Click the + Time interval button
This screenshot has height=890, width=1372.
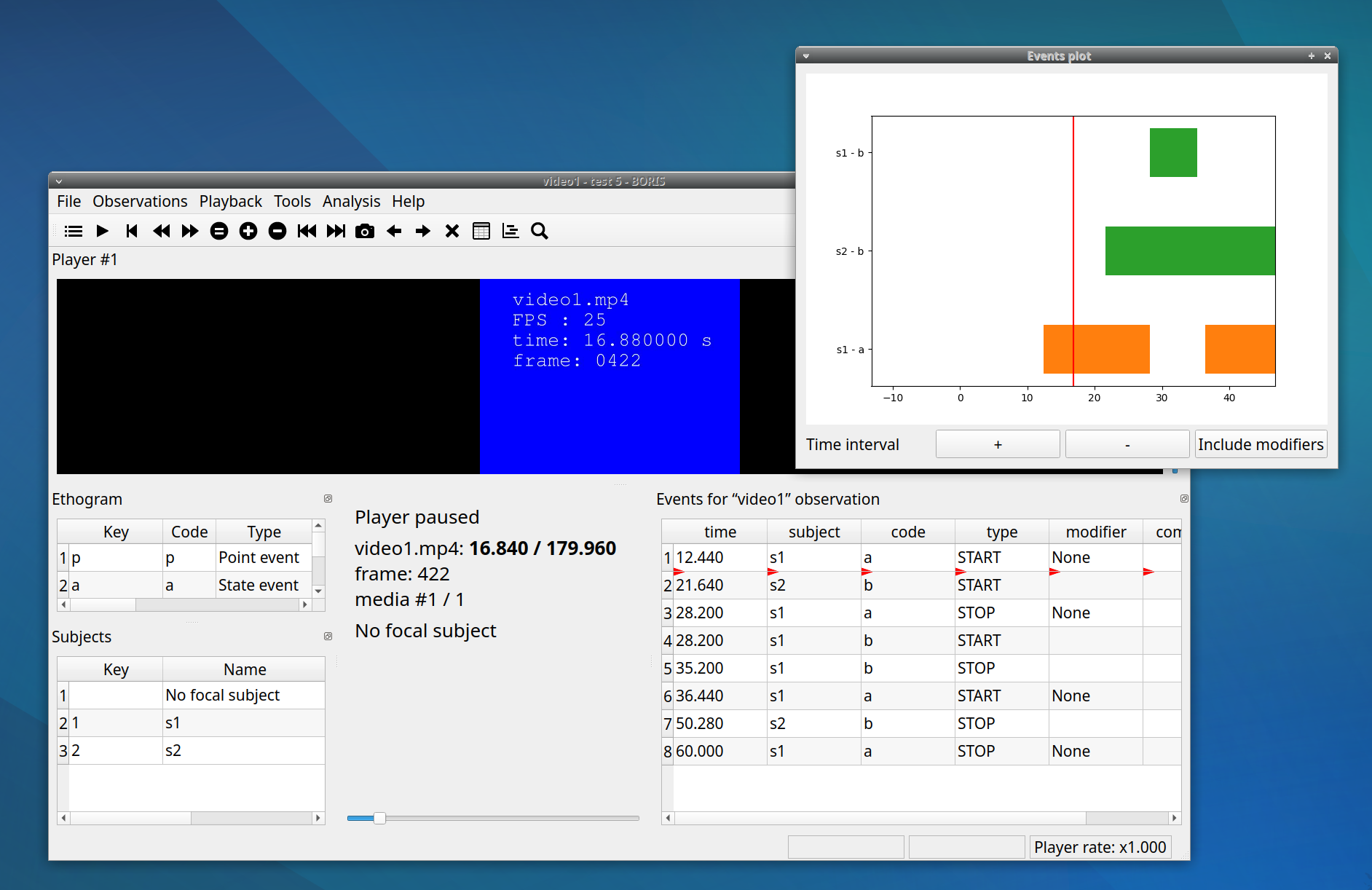coord(998,444)
